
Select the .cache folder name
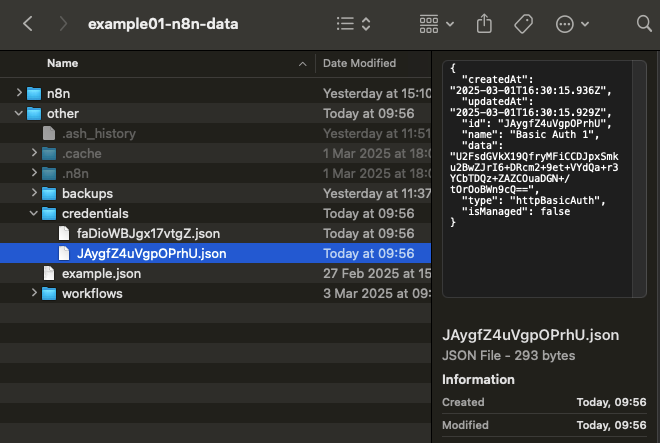click(82, 153)
